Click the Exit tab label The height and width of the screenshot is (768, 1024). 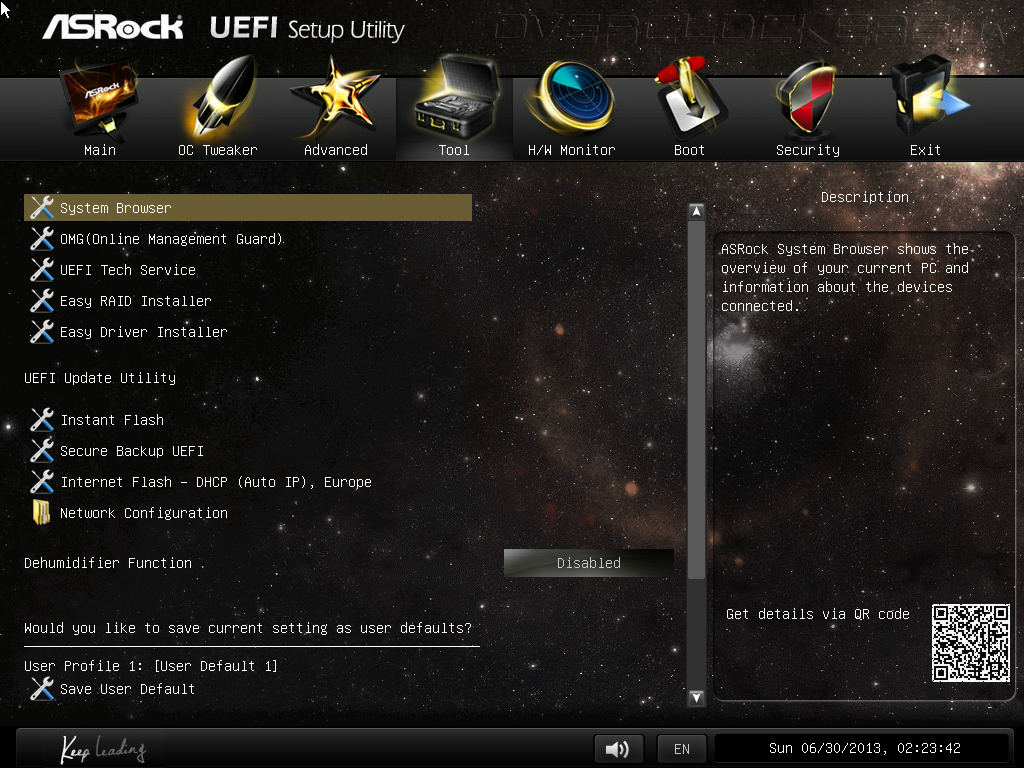tap(925, 150)
